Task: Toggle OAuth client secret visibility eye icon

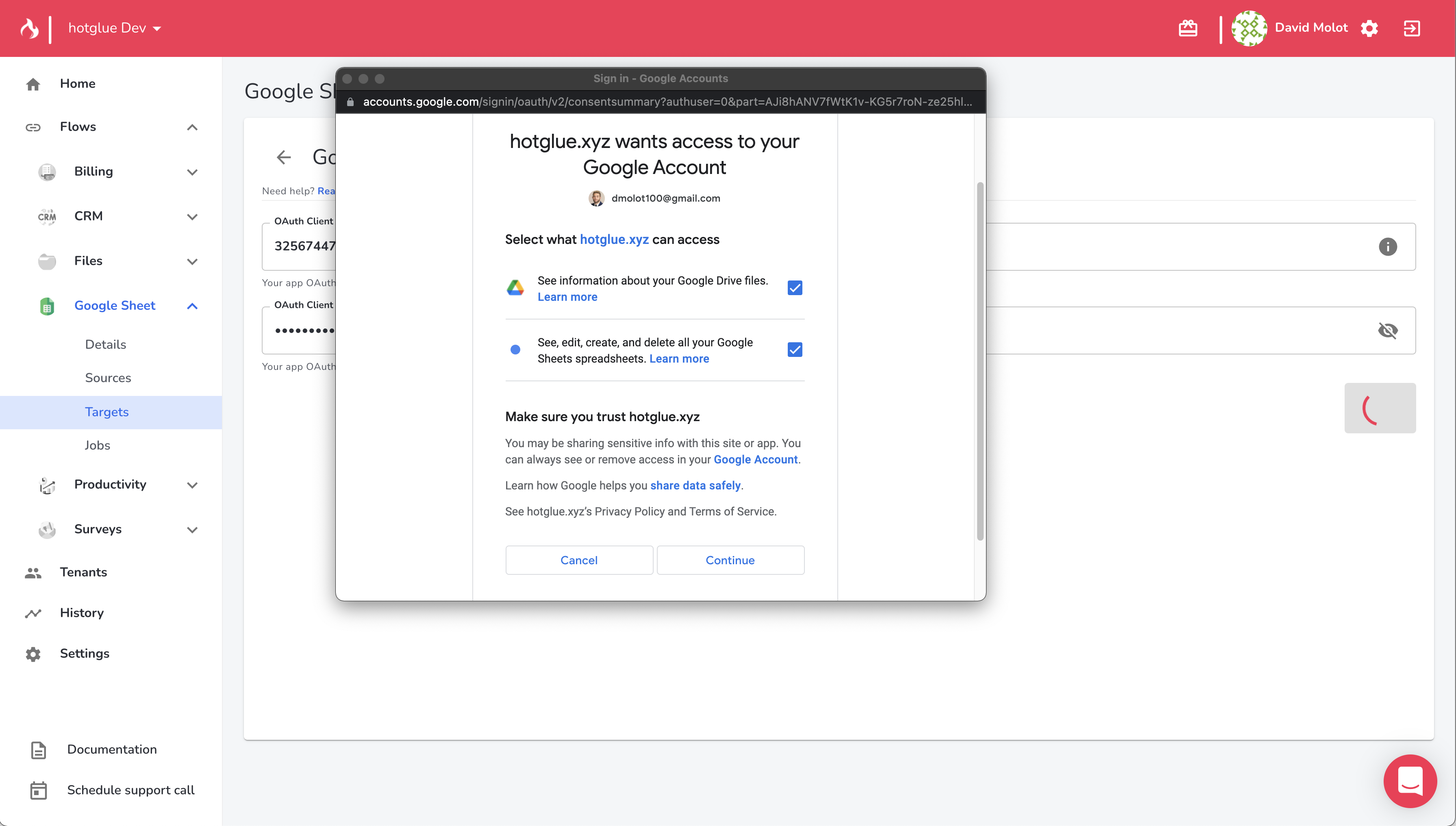Action: point(1387,330)
